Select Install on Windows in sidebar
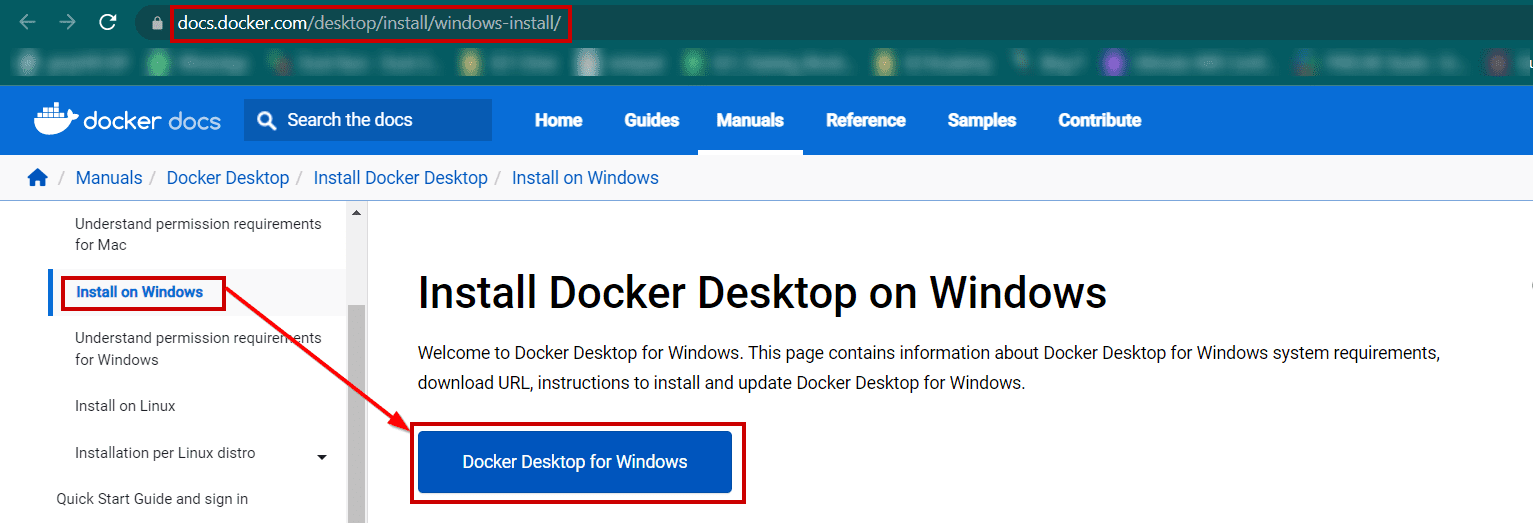This screenshot has height=523, width=1533. click(140, 292)
